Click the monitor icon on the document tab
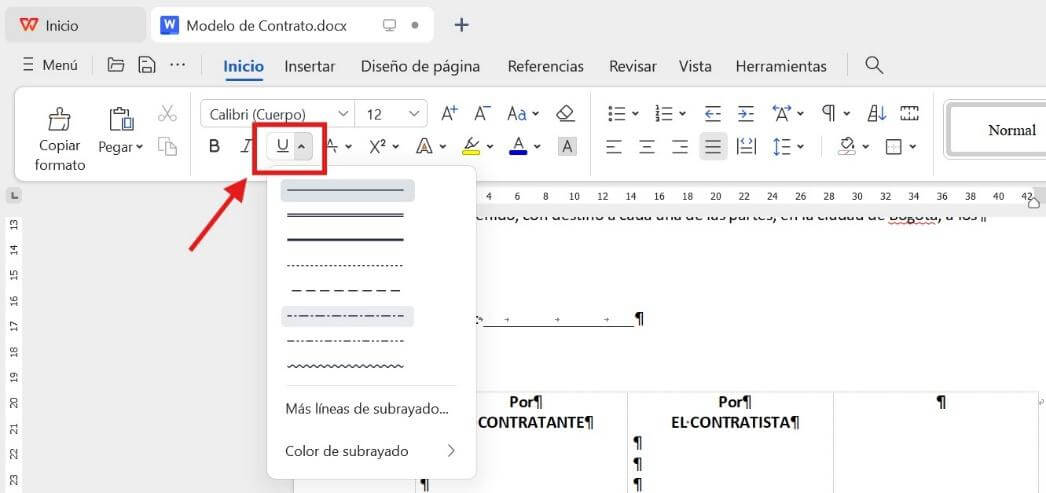 (x=390, y=25)
